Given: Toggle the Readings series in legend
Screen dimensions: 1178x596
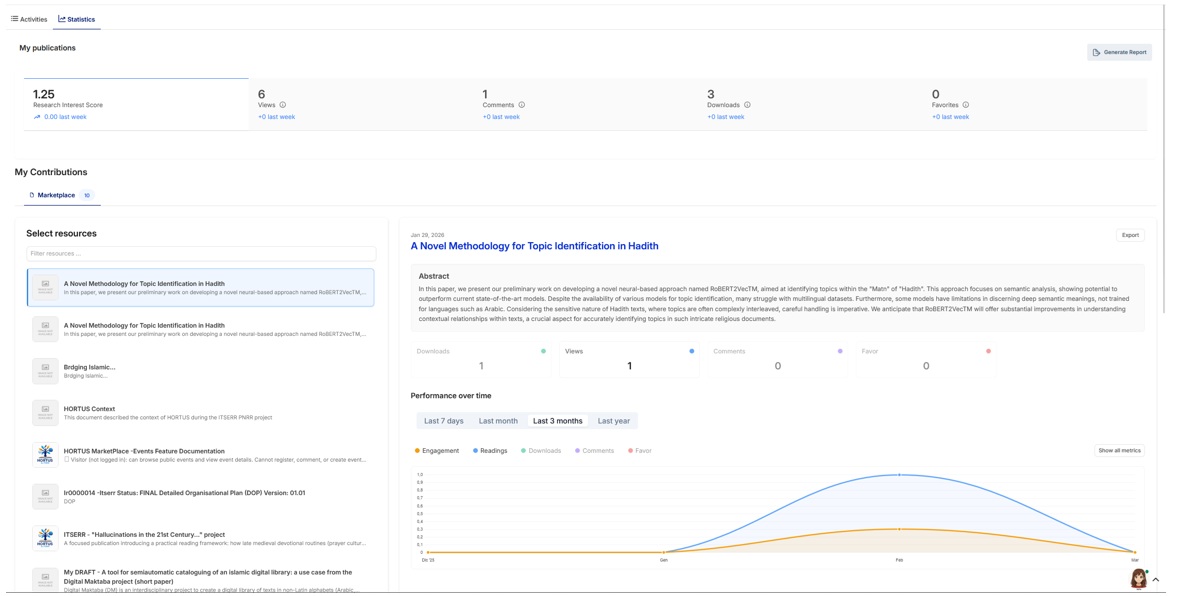Looking at the screenshot, I should click(x=490, y=451).
